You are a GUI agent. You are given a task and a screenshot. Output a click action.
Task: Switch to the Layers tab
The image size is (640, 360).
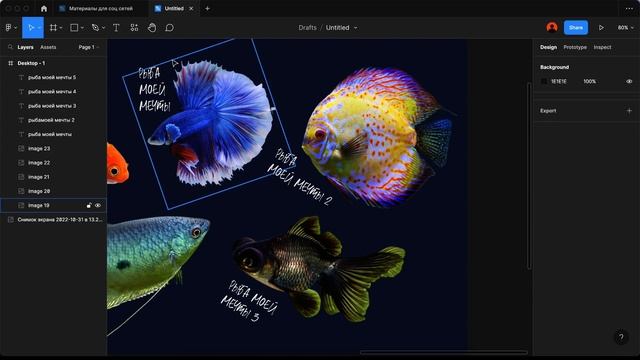25,47
